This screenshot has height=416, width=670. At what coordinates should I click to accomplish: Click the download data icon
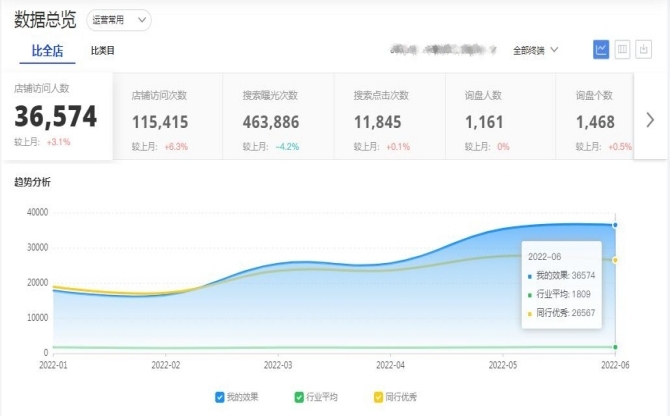pyautogui.click(x=643, y=49)
